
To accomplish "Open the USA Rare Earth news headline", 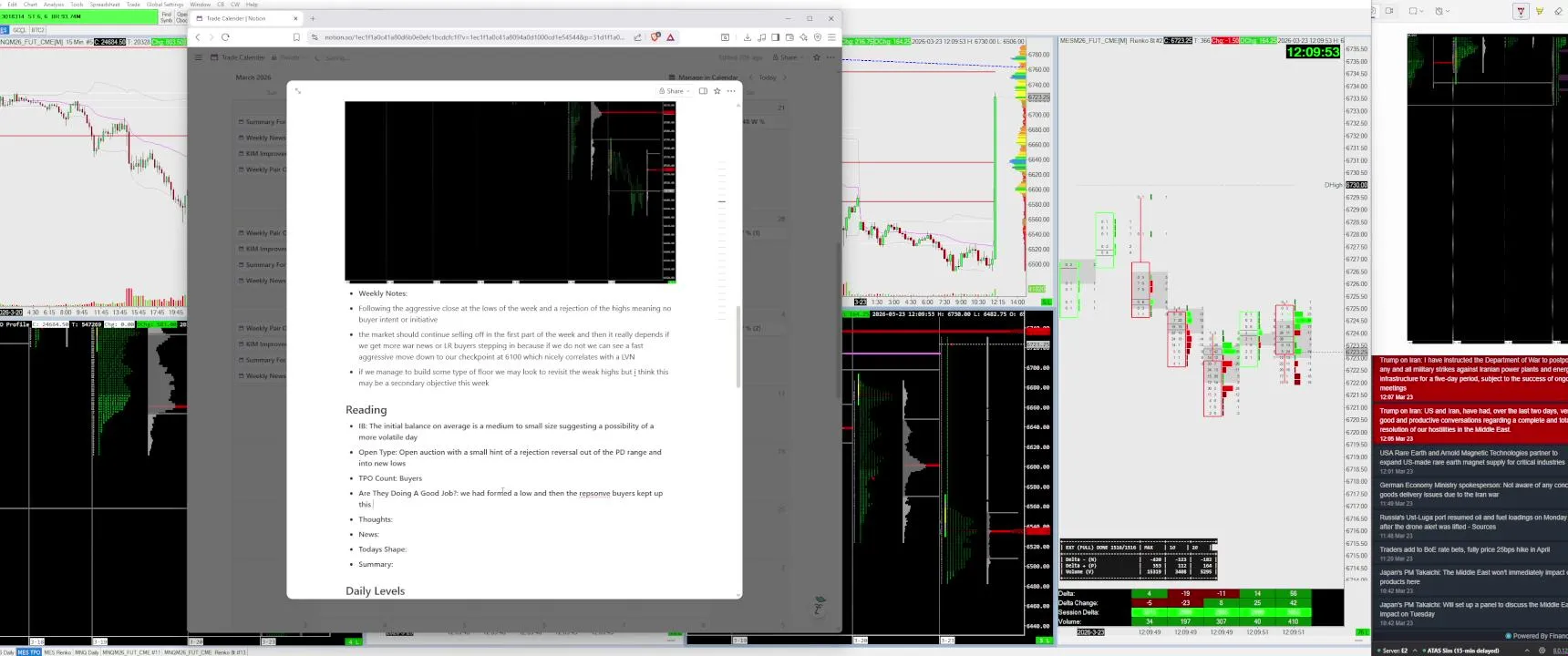I will (1470, 460).
